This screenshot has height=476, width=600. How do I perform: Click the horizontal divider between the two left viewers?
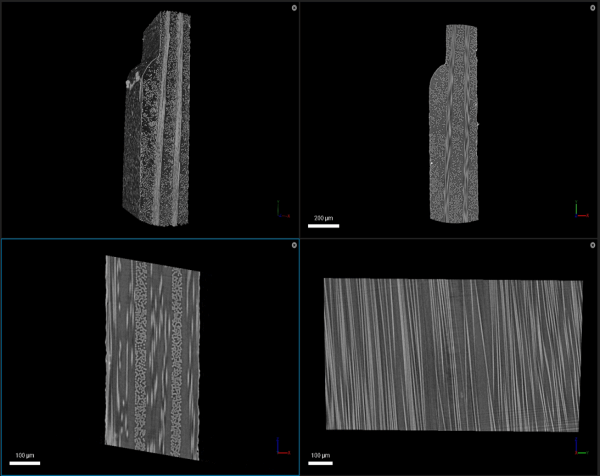click(x=150, y=237)
